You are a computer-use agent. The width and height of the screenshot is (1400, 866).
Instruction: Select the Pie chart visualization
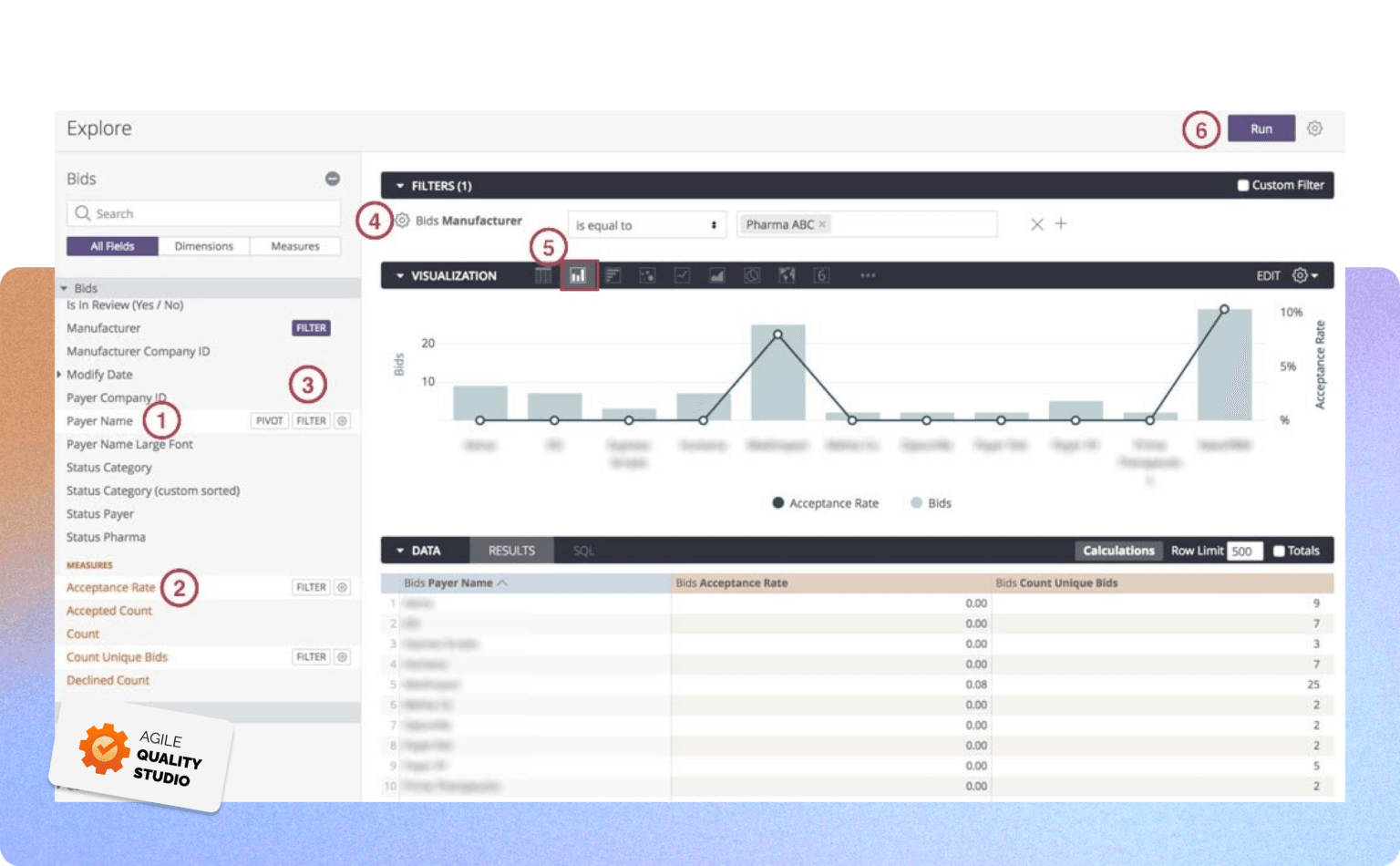coord(751,275)
